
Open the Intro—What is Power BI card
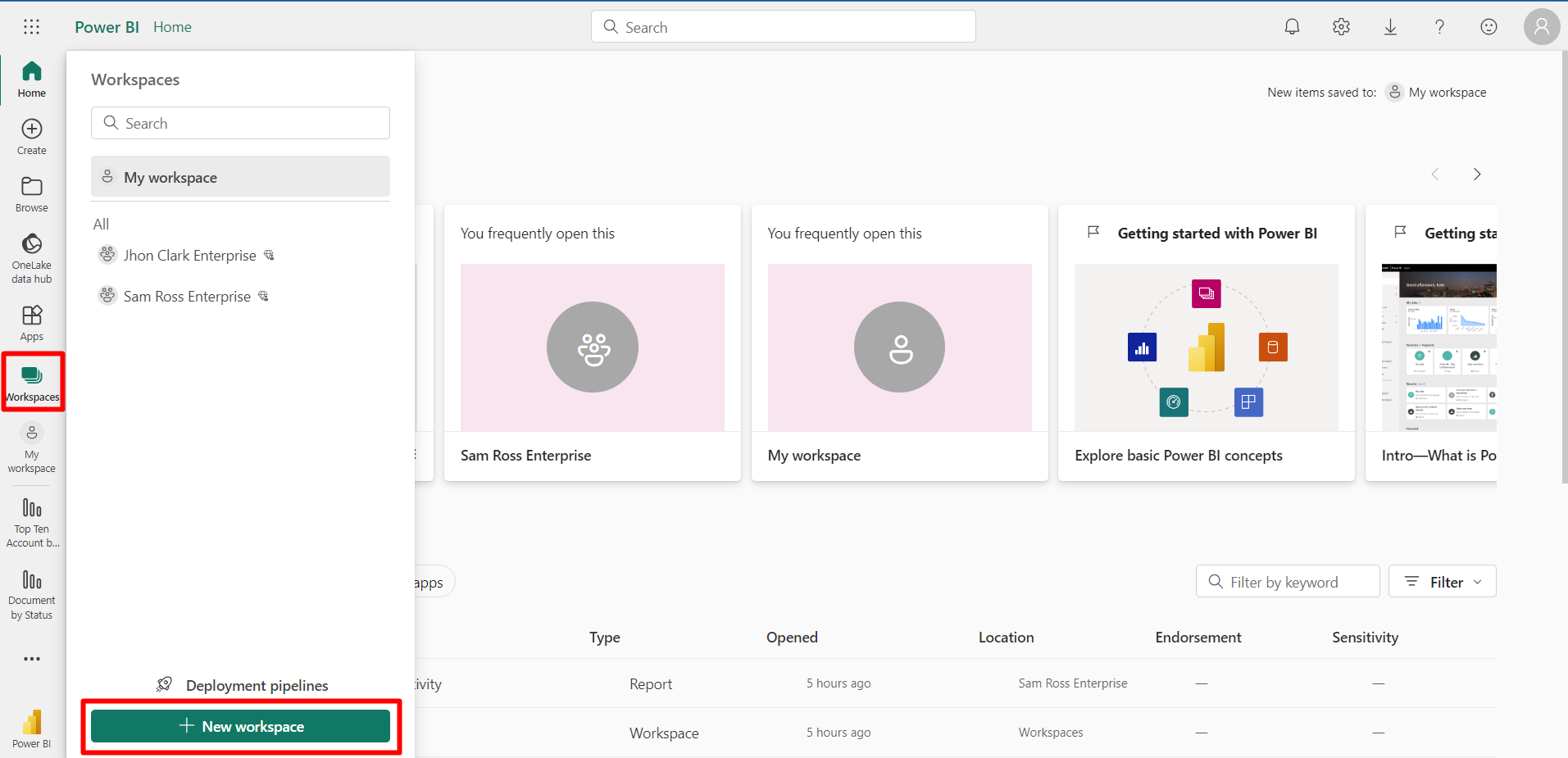coord(1431,343)
